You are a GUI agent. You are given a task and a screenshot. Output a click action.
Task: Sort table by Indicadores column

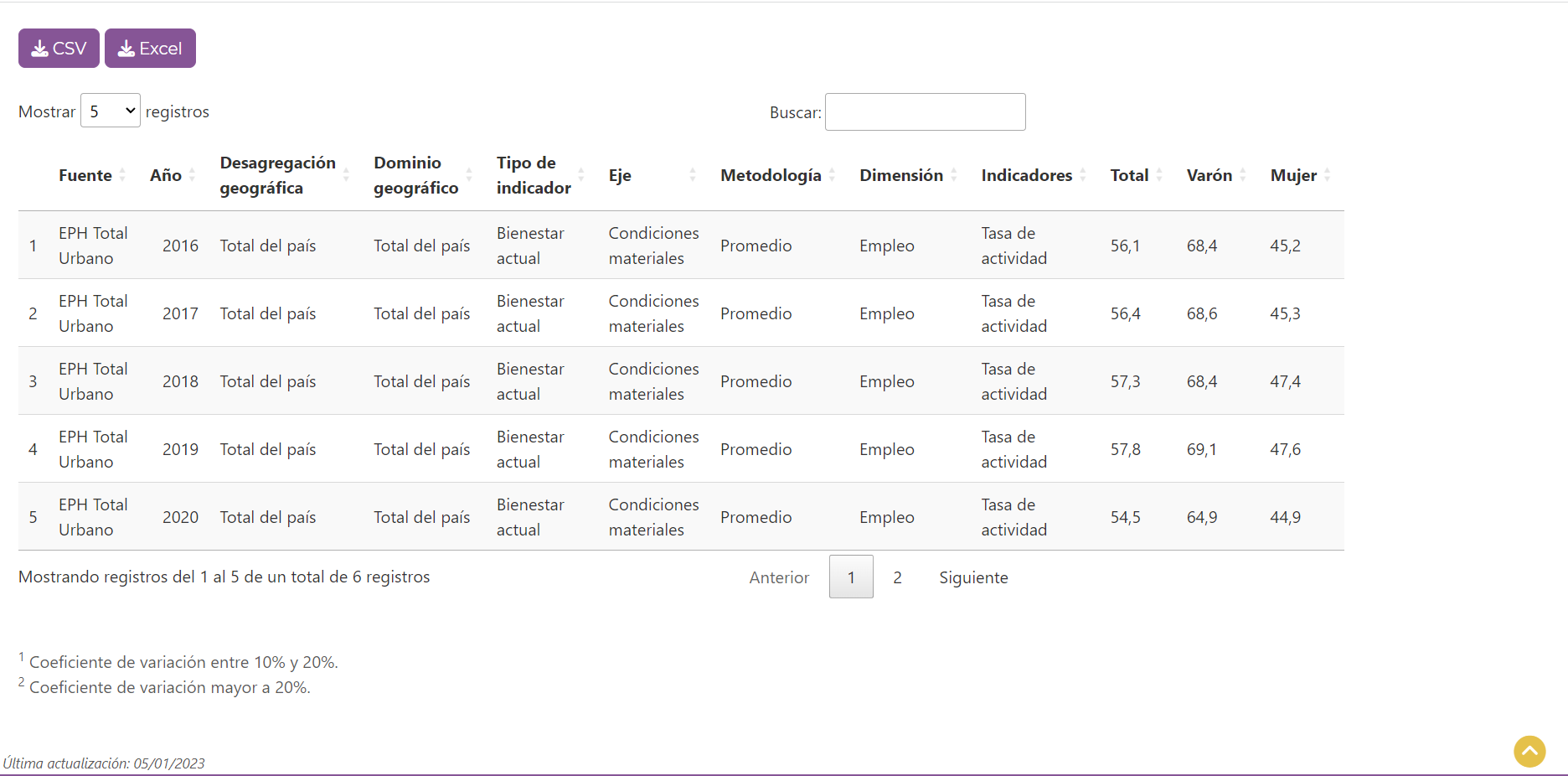pyautogui.click(x=1027, y=175)
